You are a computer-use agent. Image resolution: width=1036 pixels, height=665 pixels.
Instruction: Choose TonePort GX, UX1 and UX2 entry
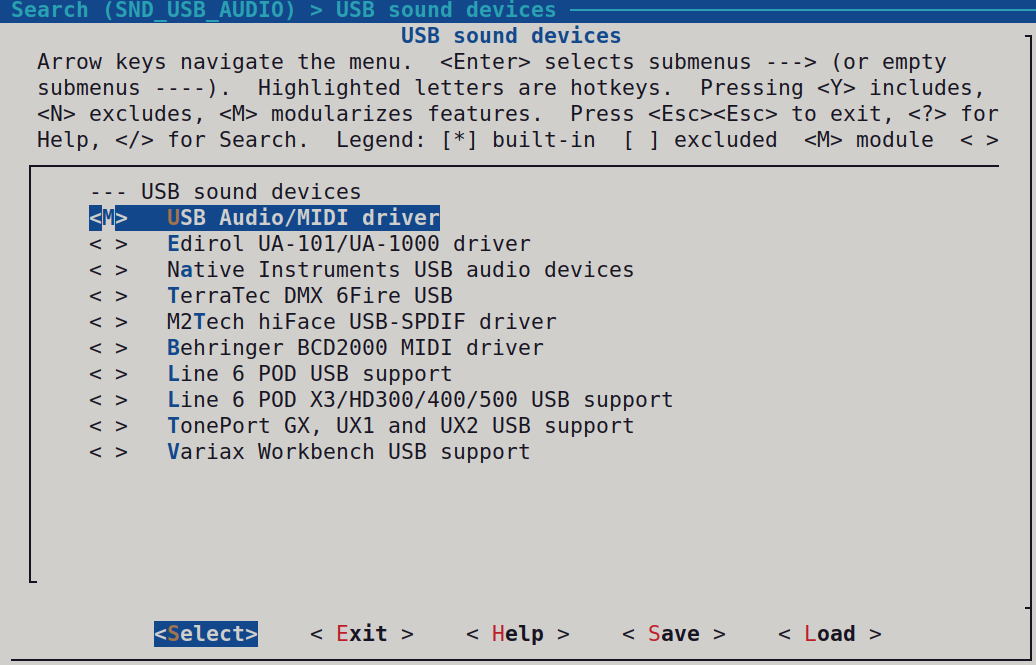pos(400,426)
